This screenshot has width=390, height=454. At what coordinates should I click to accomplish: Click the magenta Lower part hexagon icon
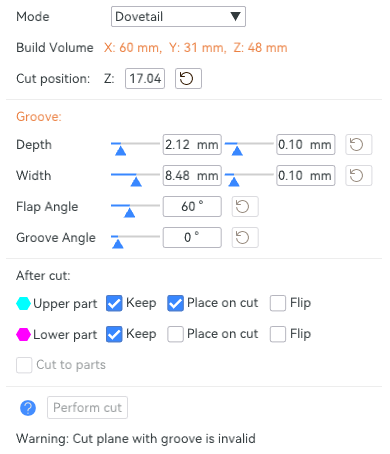pyautogui.click(x=23, y=334)
